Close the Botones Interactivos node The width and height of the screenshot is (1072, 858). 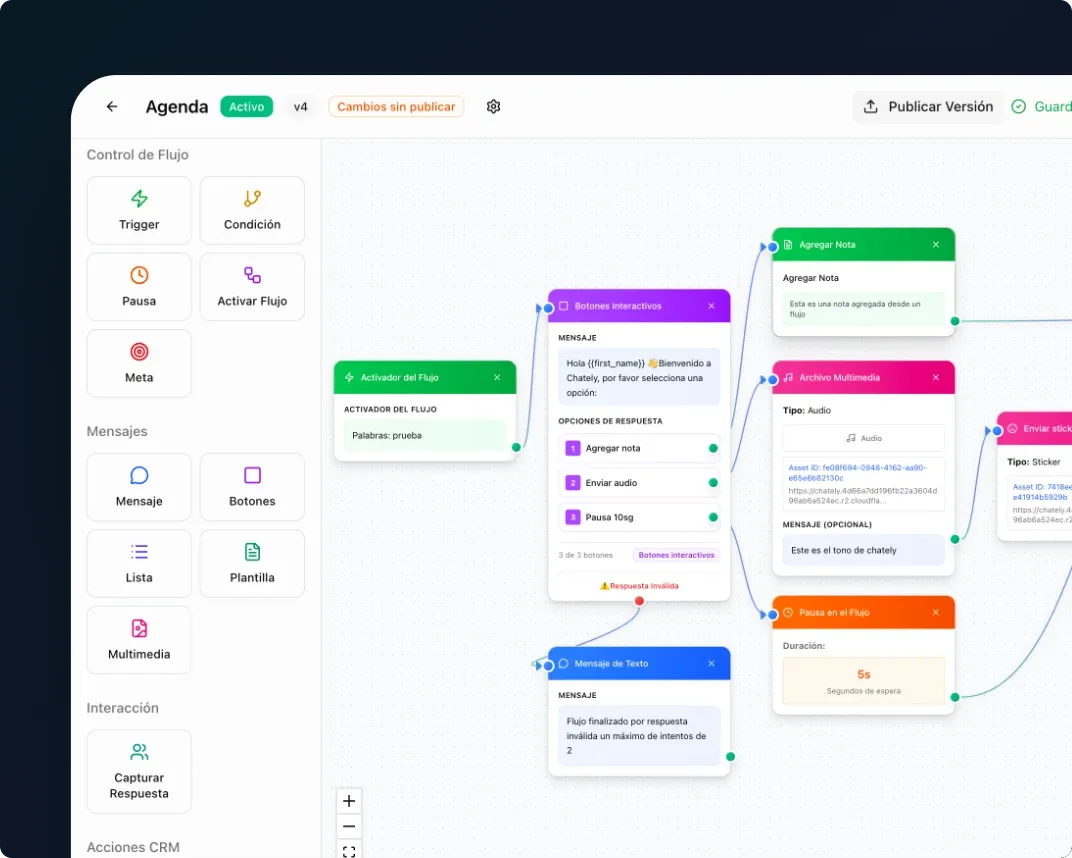(712, 306)
